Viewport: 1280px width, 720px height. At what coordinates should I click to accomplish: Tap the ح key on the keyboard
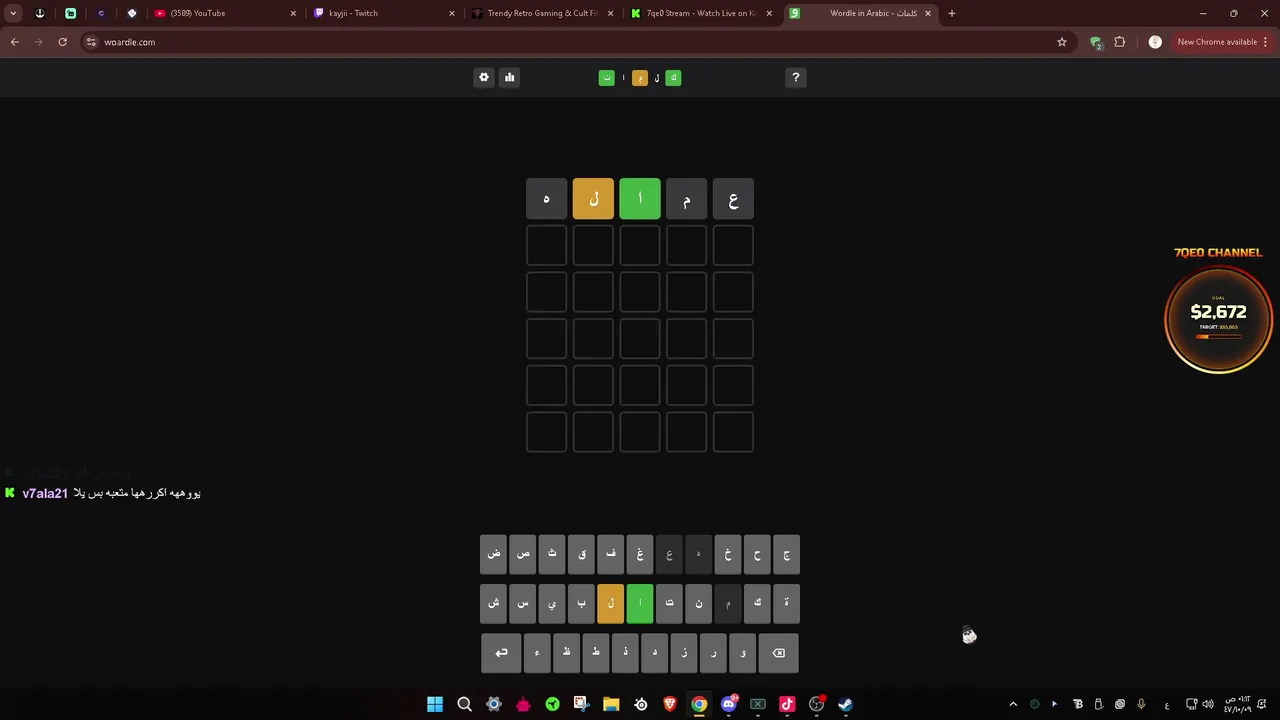point(757,554)
